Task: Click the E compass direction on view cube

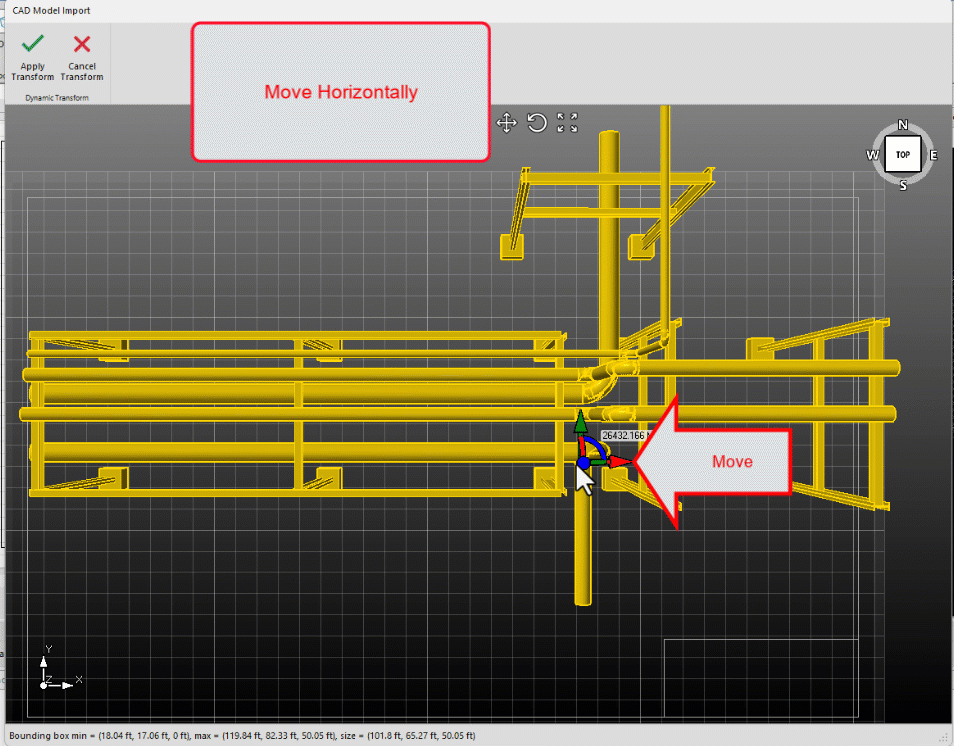Action: (933, 155)
